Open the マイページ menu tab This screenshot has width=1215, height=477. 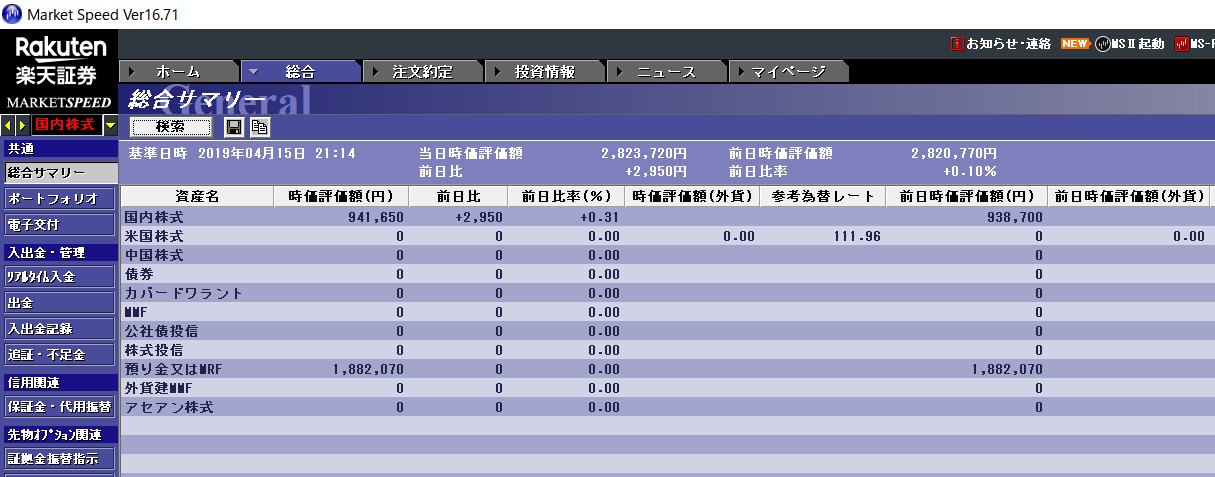click(788, 72)
